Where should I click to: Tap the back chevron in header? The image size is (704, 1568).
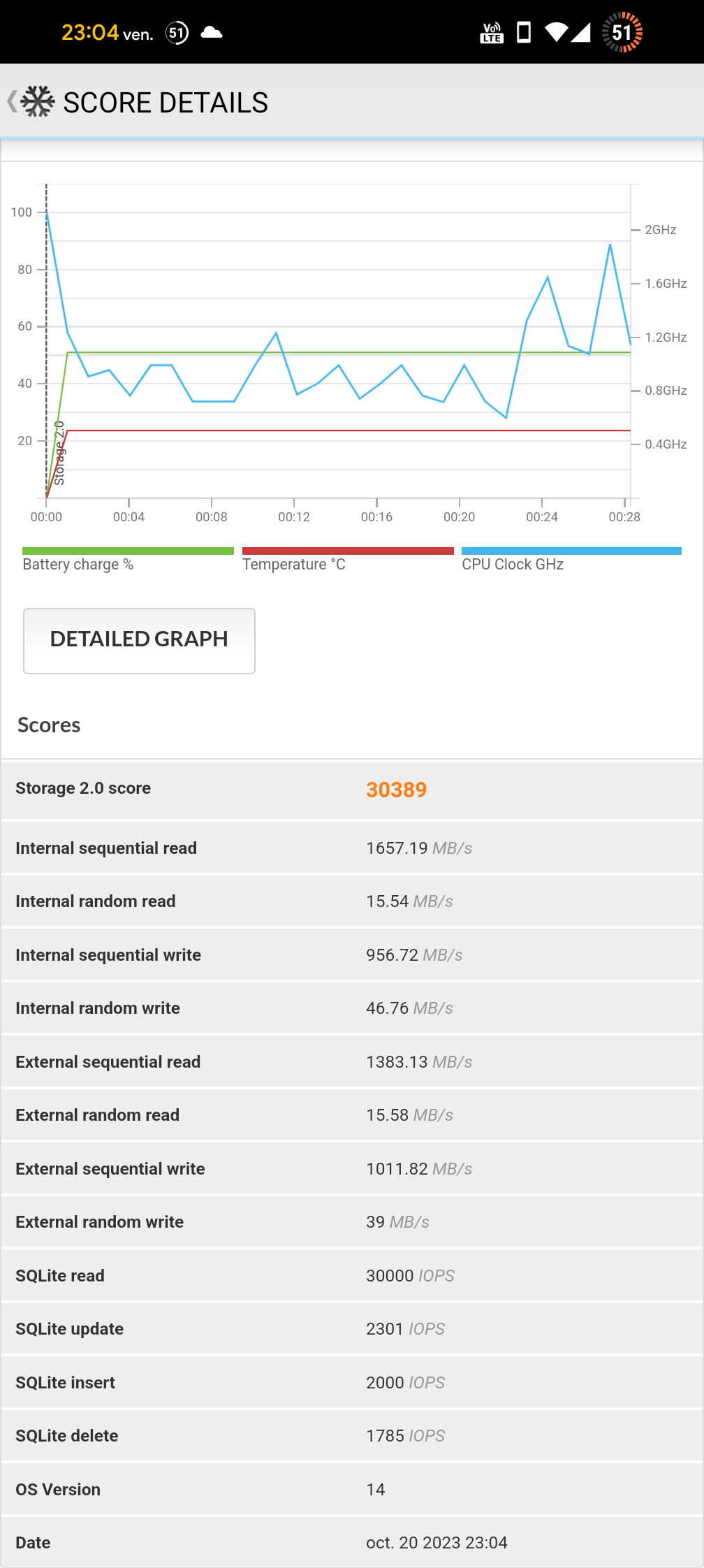(12, 102)
